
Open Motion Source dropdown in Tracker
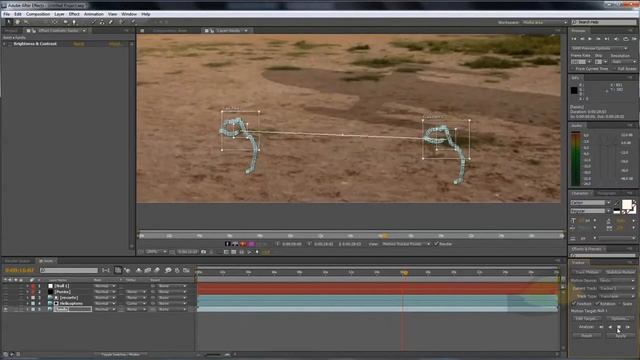(x=617, y=281)
